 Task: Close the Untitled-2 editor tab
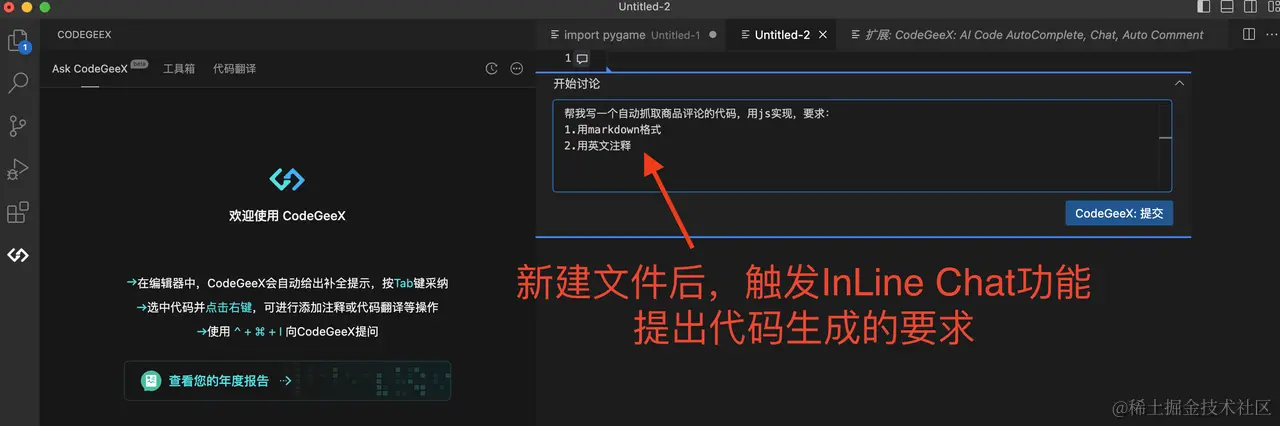tap(823, 35)
